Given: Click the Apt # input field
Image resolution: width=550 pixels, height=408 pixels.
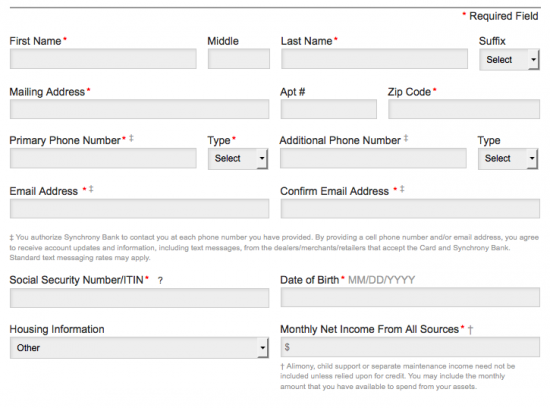Looking at the screenshot, I should click(x=329, y=109).
